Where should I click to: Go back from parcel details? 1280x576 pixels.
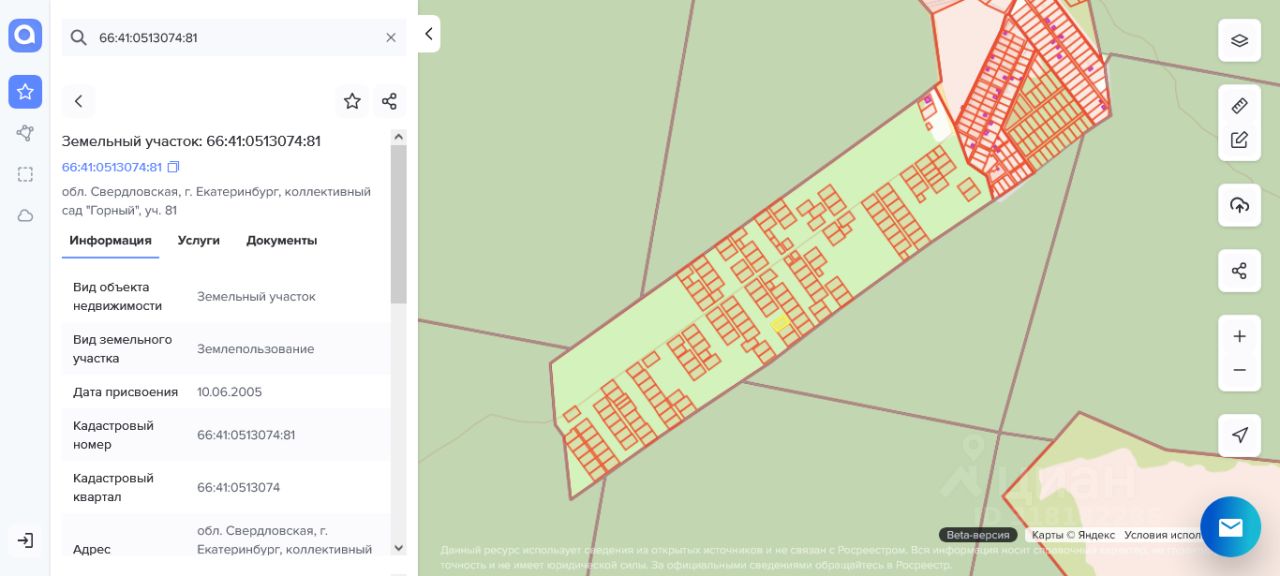click(78, 101)
